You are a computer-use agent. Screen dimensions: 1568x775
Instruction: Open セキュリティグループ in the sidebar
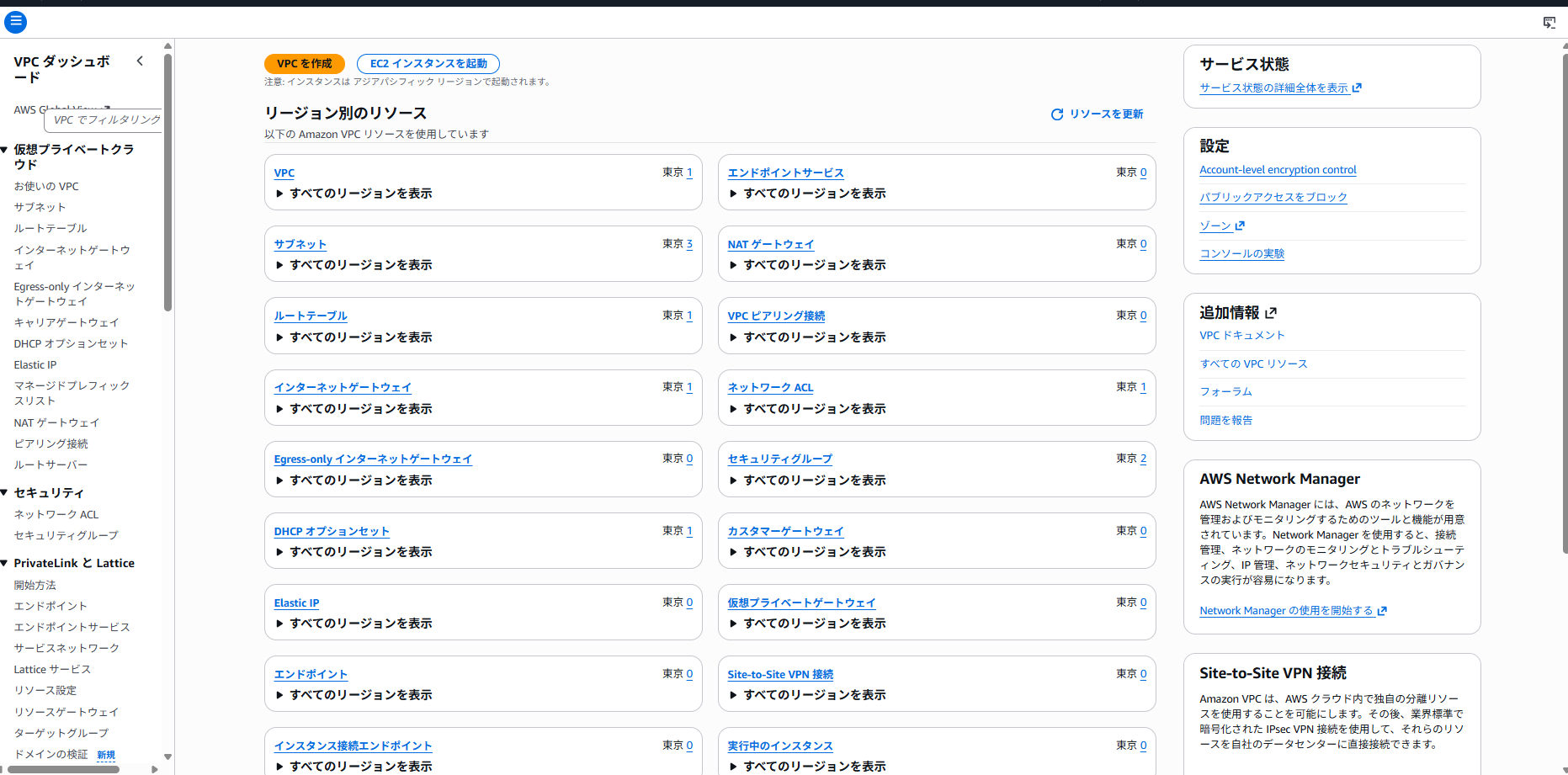point(66,535)
